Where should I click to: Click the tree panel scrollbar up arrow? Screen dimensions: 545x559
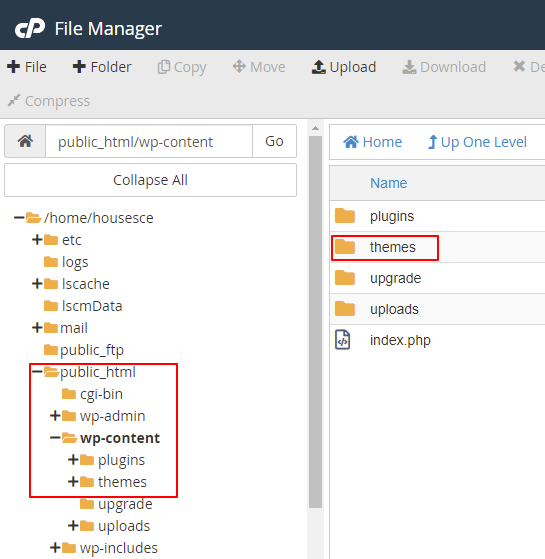[x=315, y=128]
